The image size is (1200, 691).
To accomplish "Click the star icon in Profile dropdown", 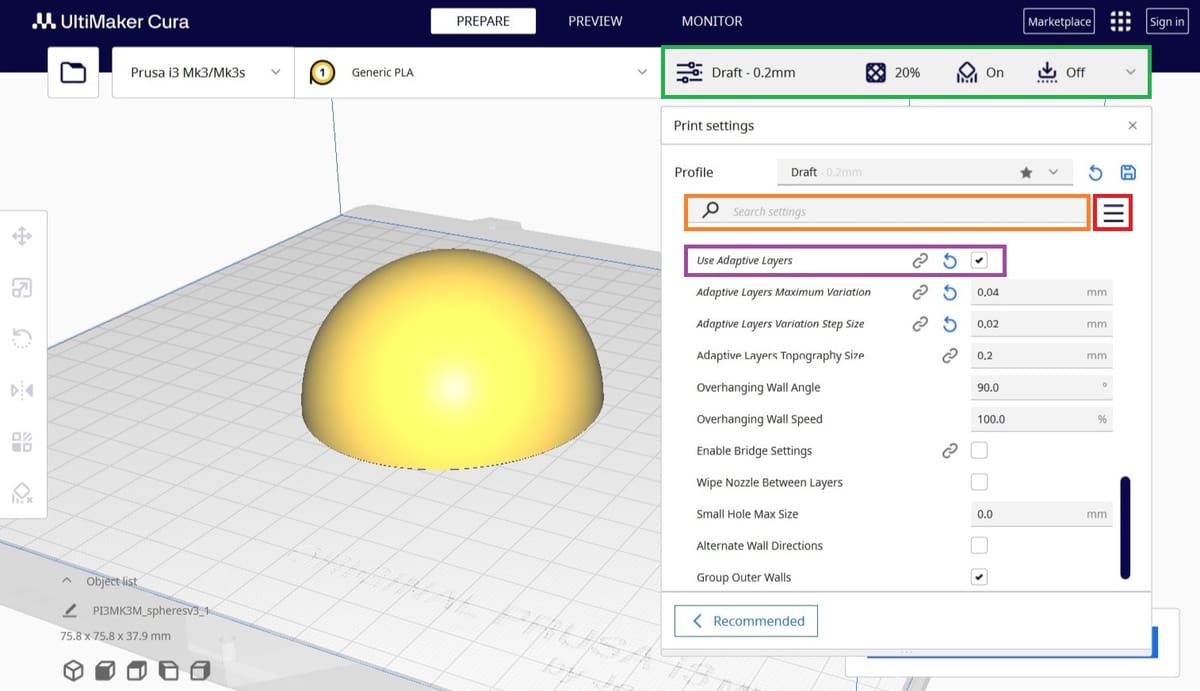I will click(x=1026, y=172).
